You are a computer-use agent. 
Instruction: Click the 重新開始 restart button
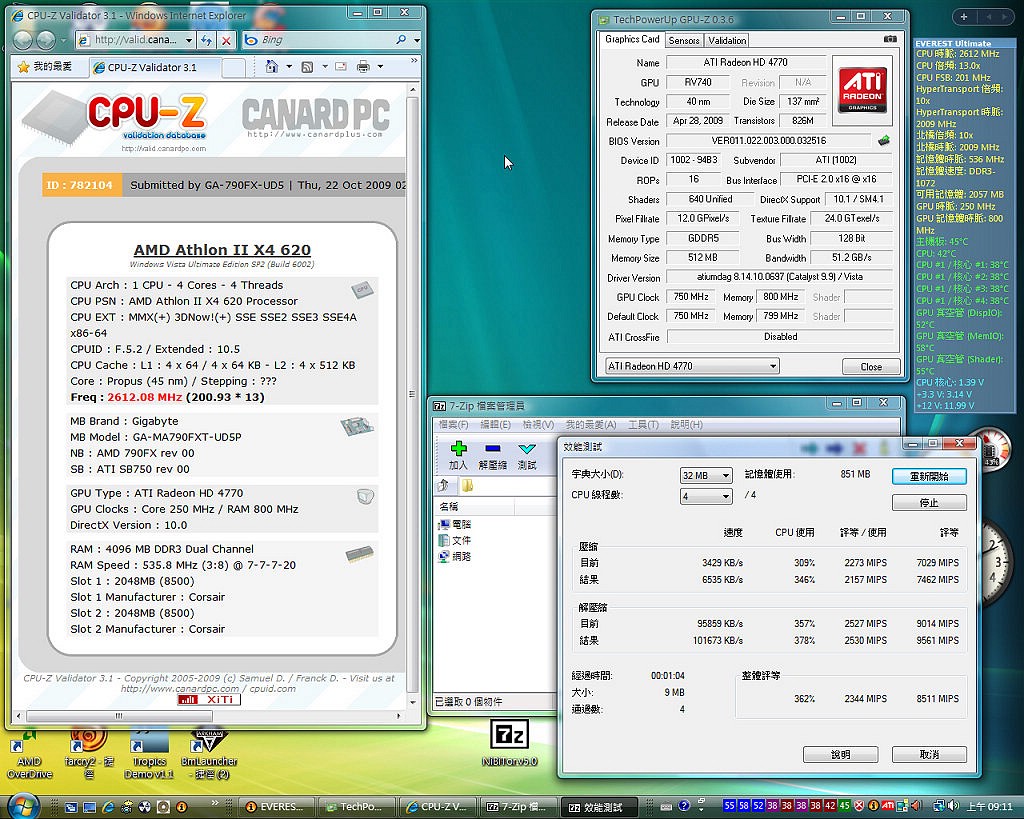929,476
